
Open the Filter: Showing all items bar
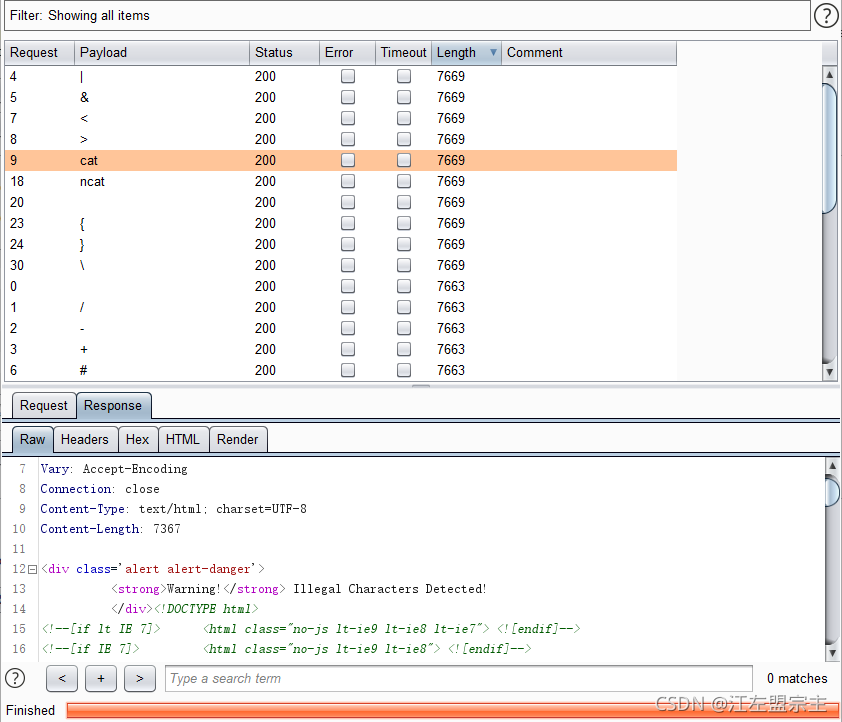coord(407,16)
